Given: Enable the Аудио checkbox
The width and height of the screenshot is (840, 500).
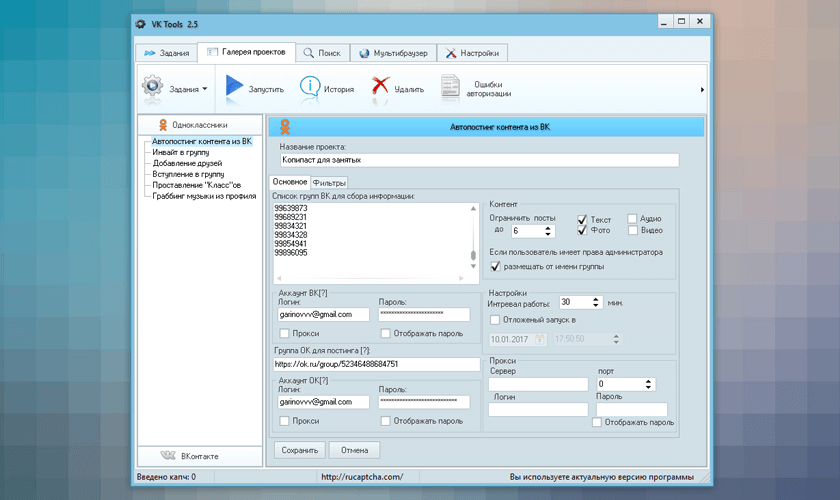Looking at the screenshot, I should (632, 219).
